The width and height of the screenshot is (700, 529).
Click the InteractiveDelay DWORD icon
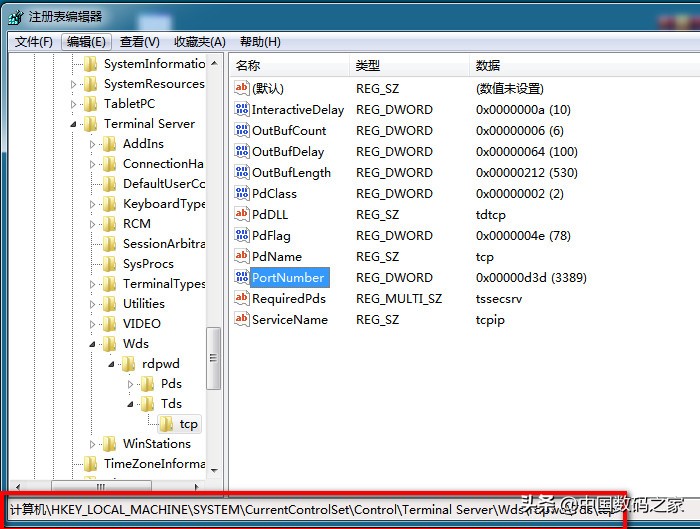pyautogui.click(x=241, y=110)
